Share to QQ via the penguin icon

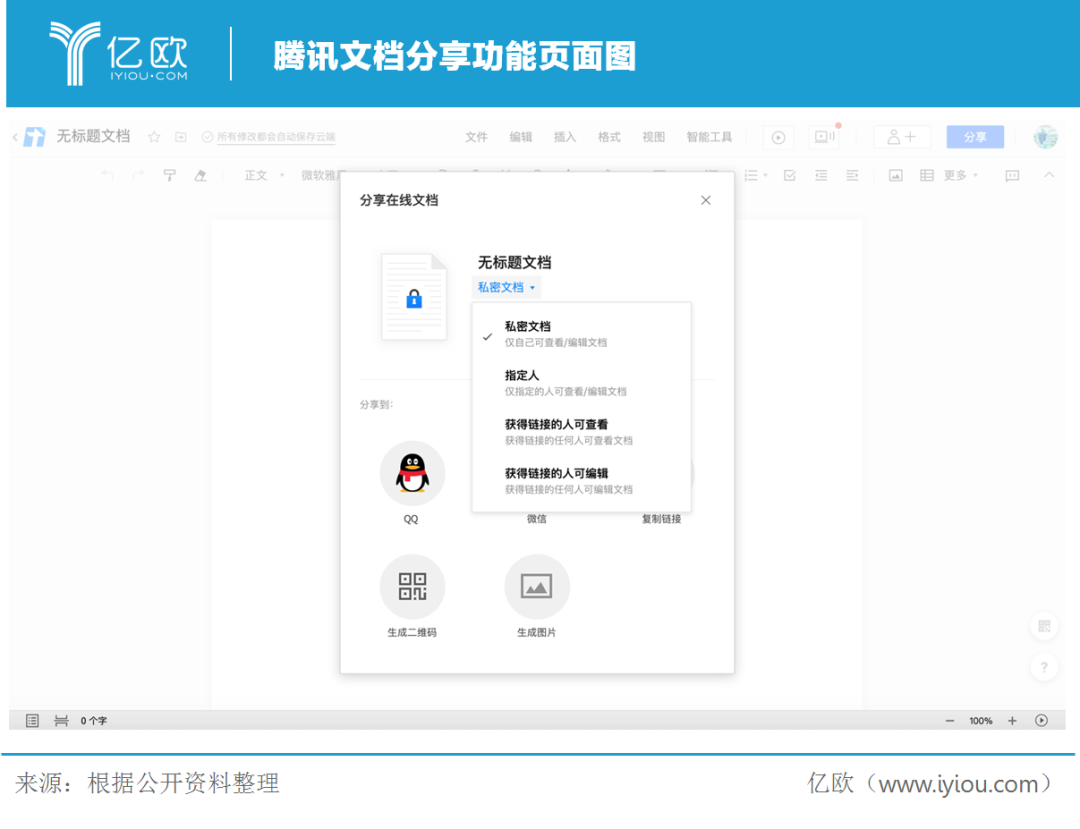[x=412, y=474]
